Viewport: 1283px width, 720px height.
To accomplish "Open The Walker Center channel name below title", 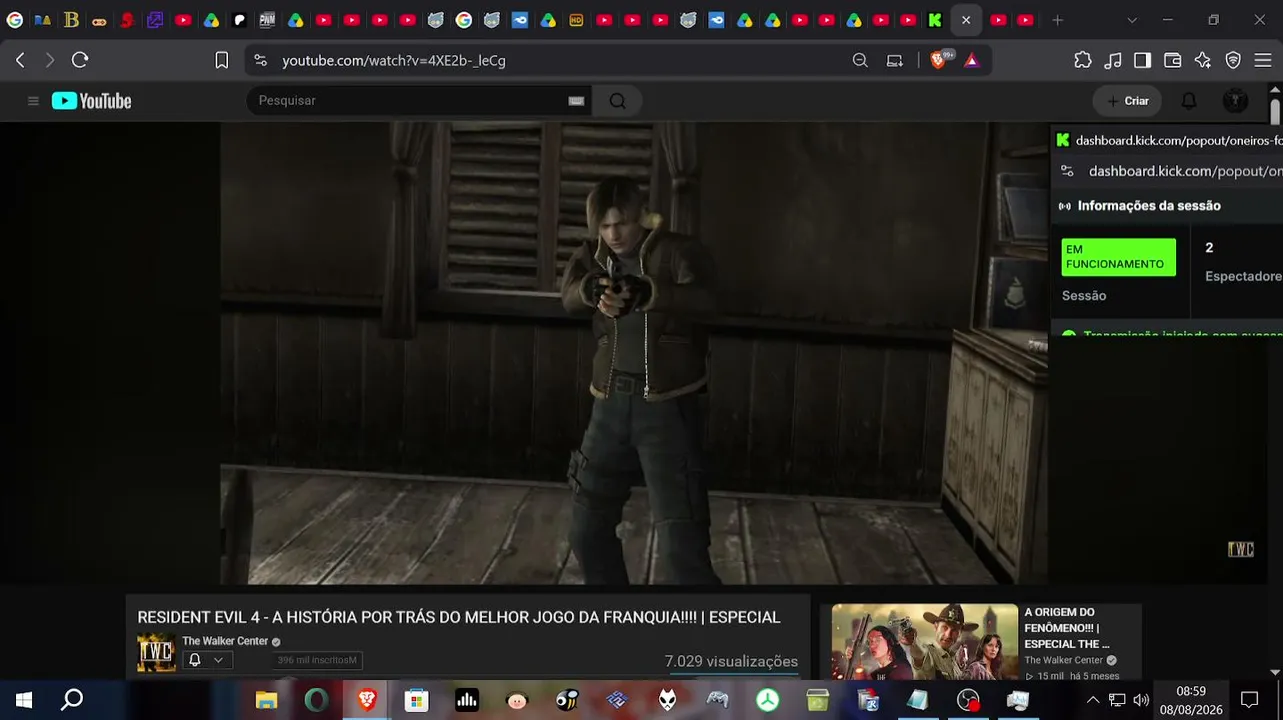I will click(225, 641).
